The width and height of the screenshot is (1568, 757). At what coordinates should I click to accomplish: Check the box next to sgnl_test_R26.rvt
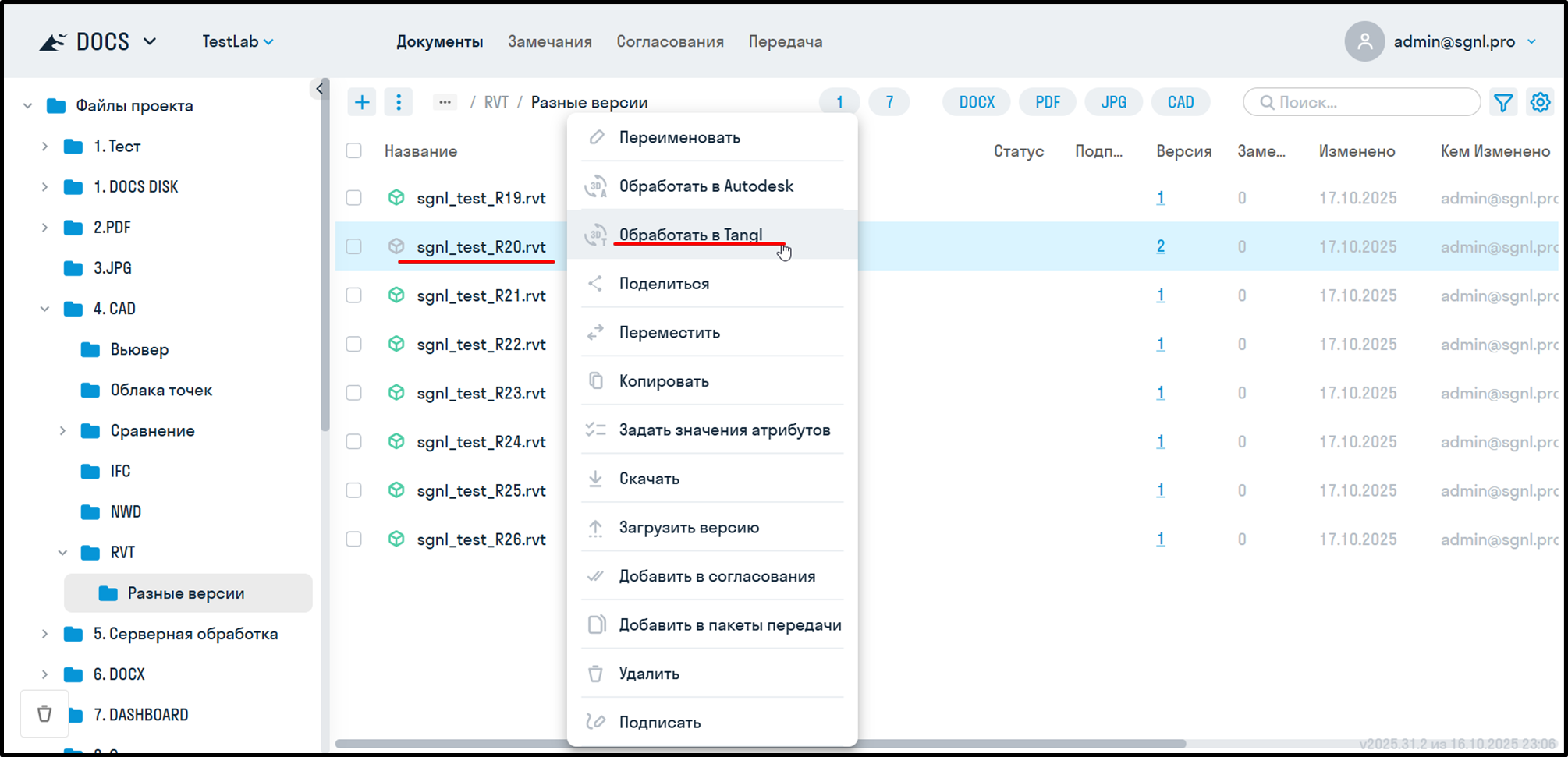tap(354, 539)
